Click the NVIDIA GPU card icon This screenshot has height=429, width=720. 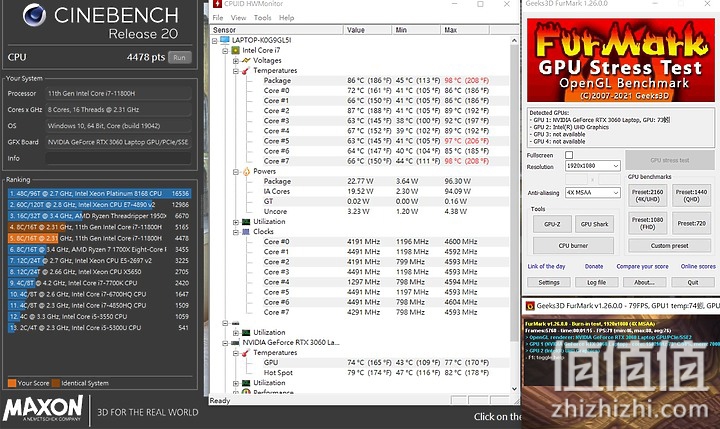point(236,342)
